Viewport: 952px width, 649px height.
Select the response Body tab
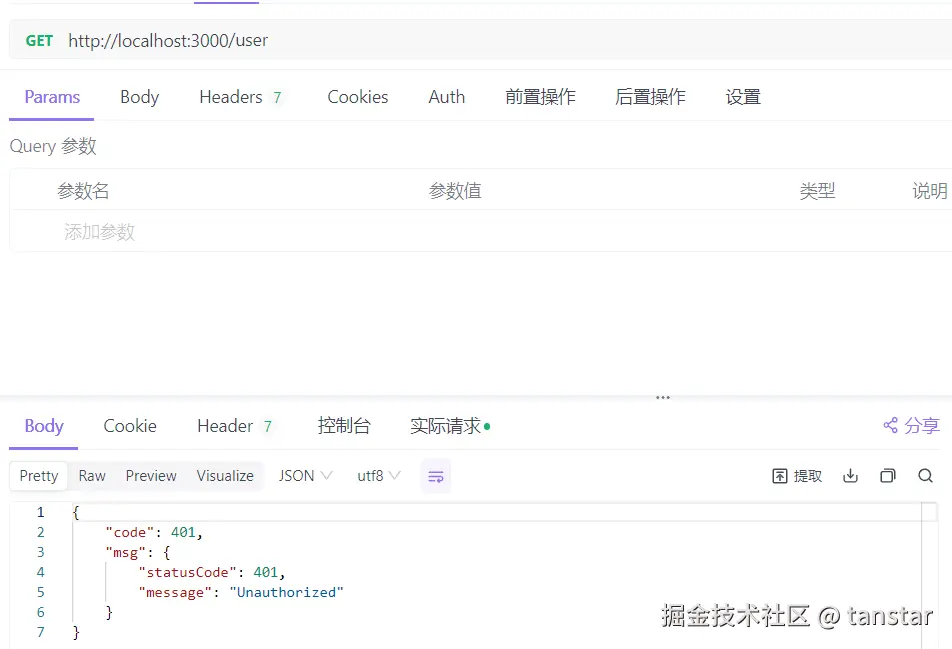[x=44, y=426]
